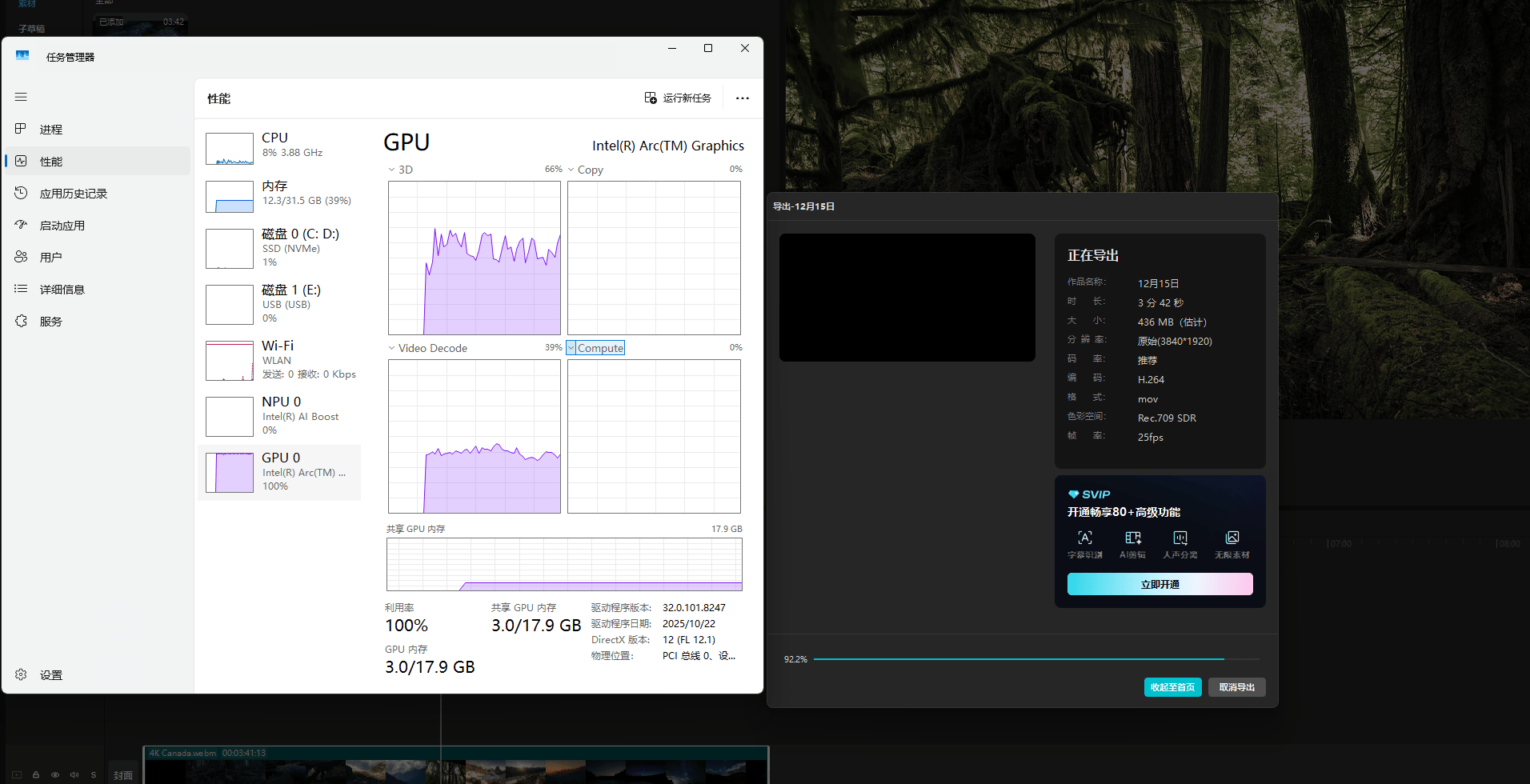Click the 用户 users icon in sidebar
1530x784 pixels.
[x=21, y=257]
